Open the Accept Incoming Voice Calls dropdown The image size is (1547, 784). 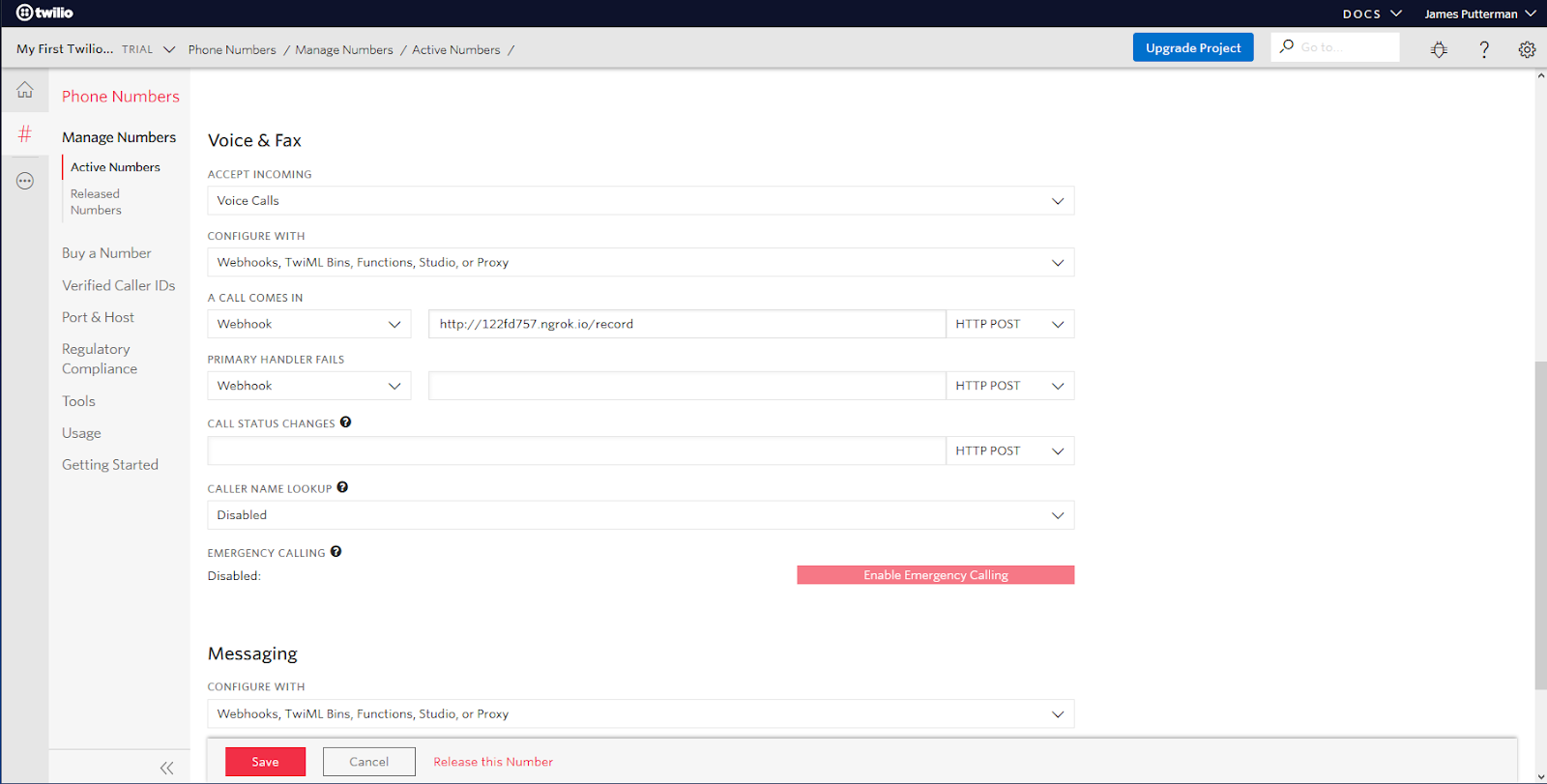click(x=641, y=201)
